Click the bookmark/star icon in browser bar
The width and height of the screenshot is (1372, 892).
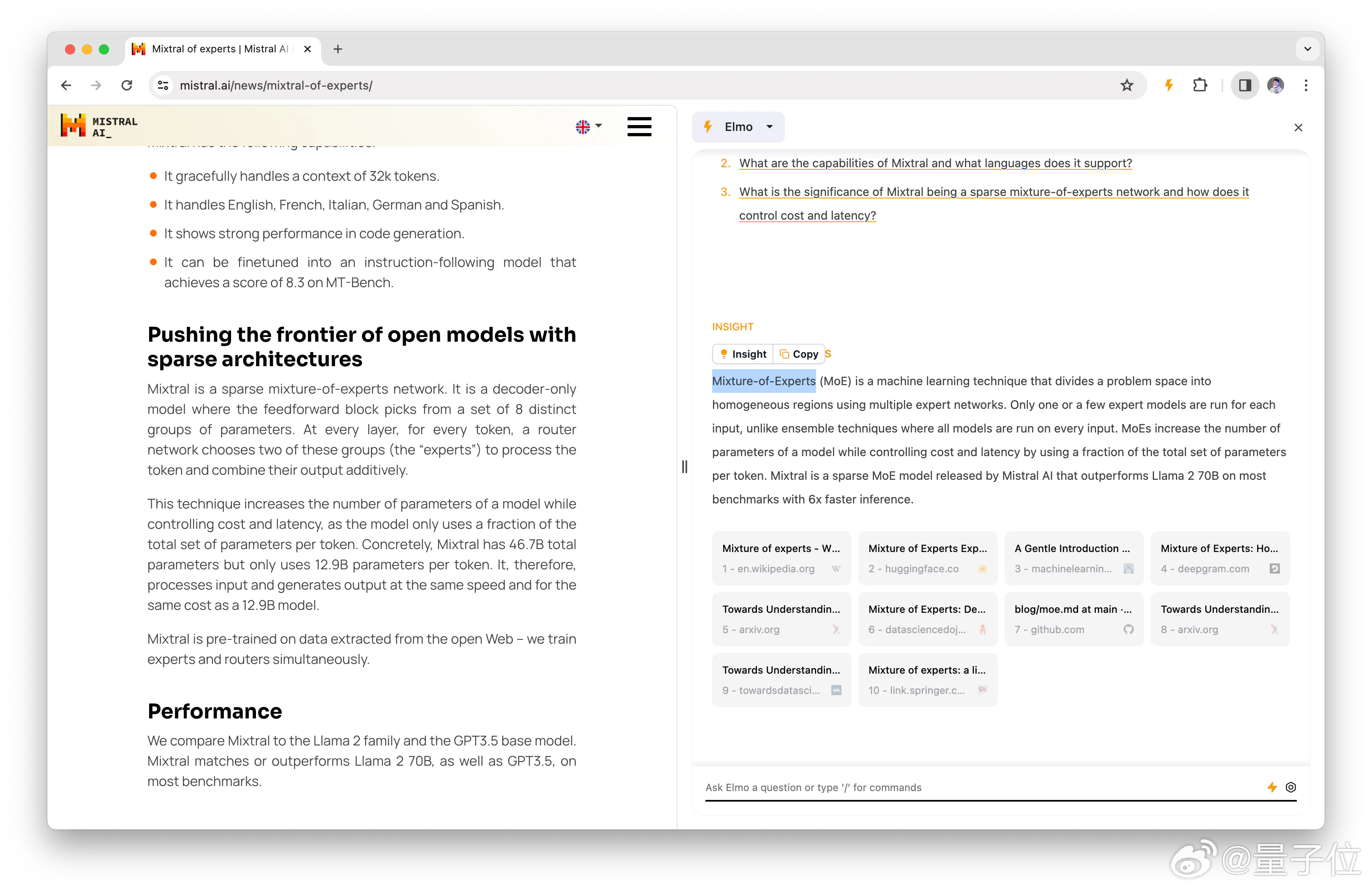click(1127, 85)
